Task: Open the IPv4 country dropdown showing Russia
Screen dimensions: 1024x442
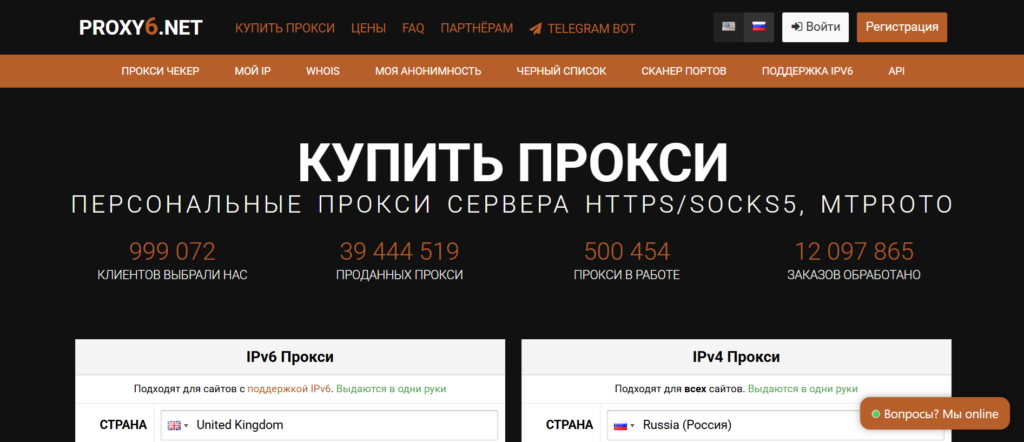Action: (x=775, y=425)
